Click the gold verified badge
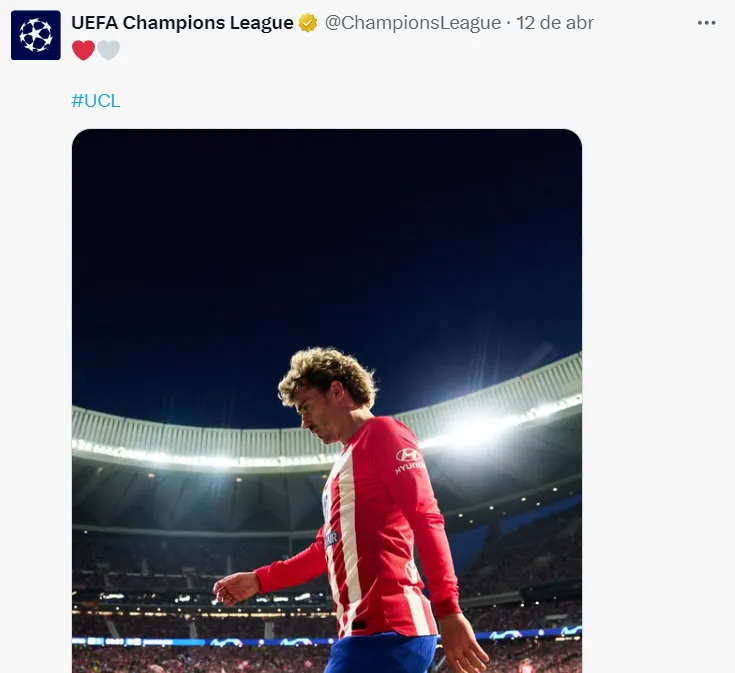This screenshot has height=673, width=735. click(308, 23)
